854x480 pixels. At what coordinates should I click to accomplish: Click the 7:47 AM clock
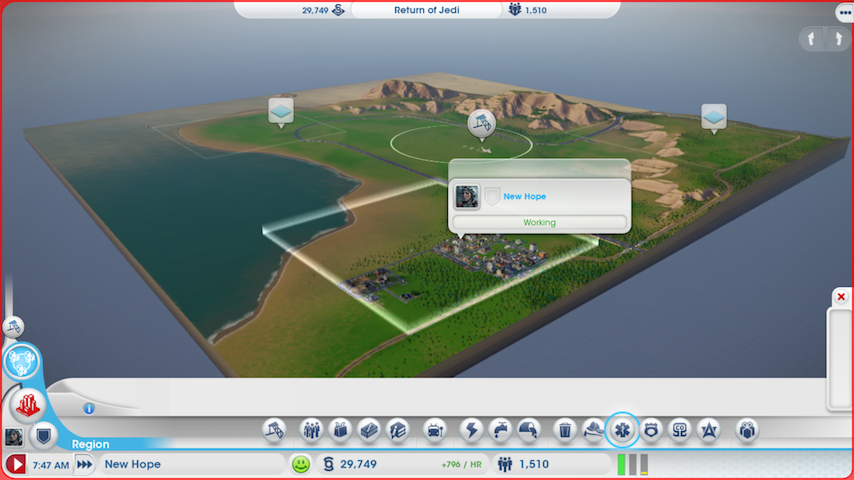tap(51, 465)
